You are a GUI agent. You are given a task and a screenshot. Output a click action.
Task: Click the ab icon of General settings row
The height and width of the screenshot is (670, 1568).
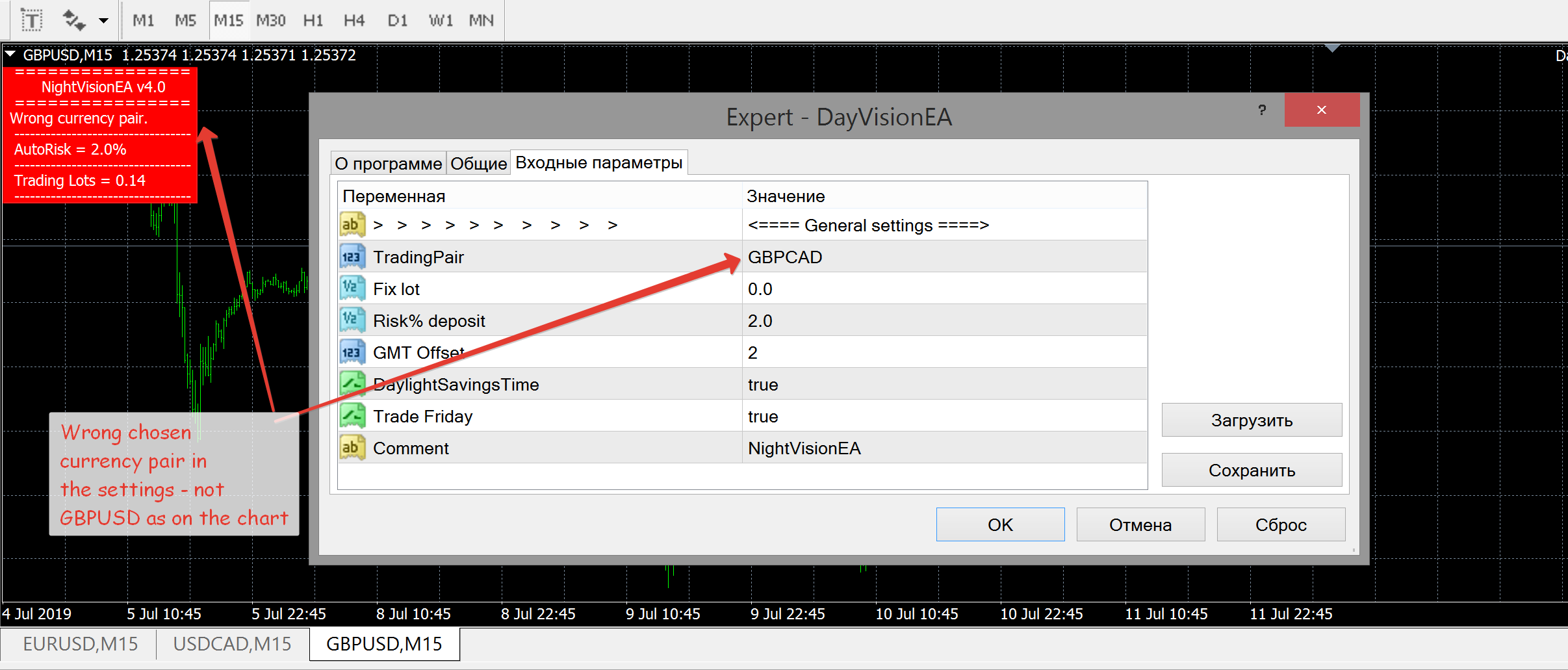pos(352,225)
